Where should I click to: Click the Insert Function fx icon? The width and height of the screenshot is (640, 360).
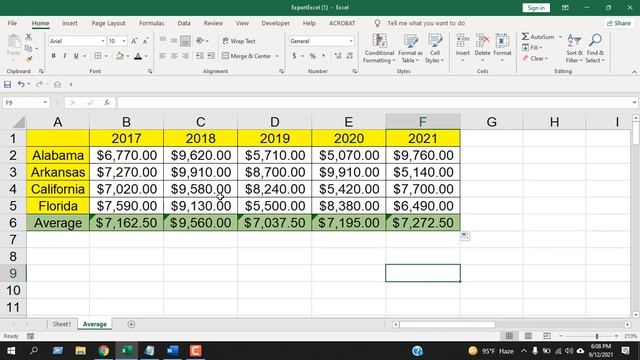107,103
